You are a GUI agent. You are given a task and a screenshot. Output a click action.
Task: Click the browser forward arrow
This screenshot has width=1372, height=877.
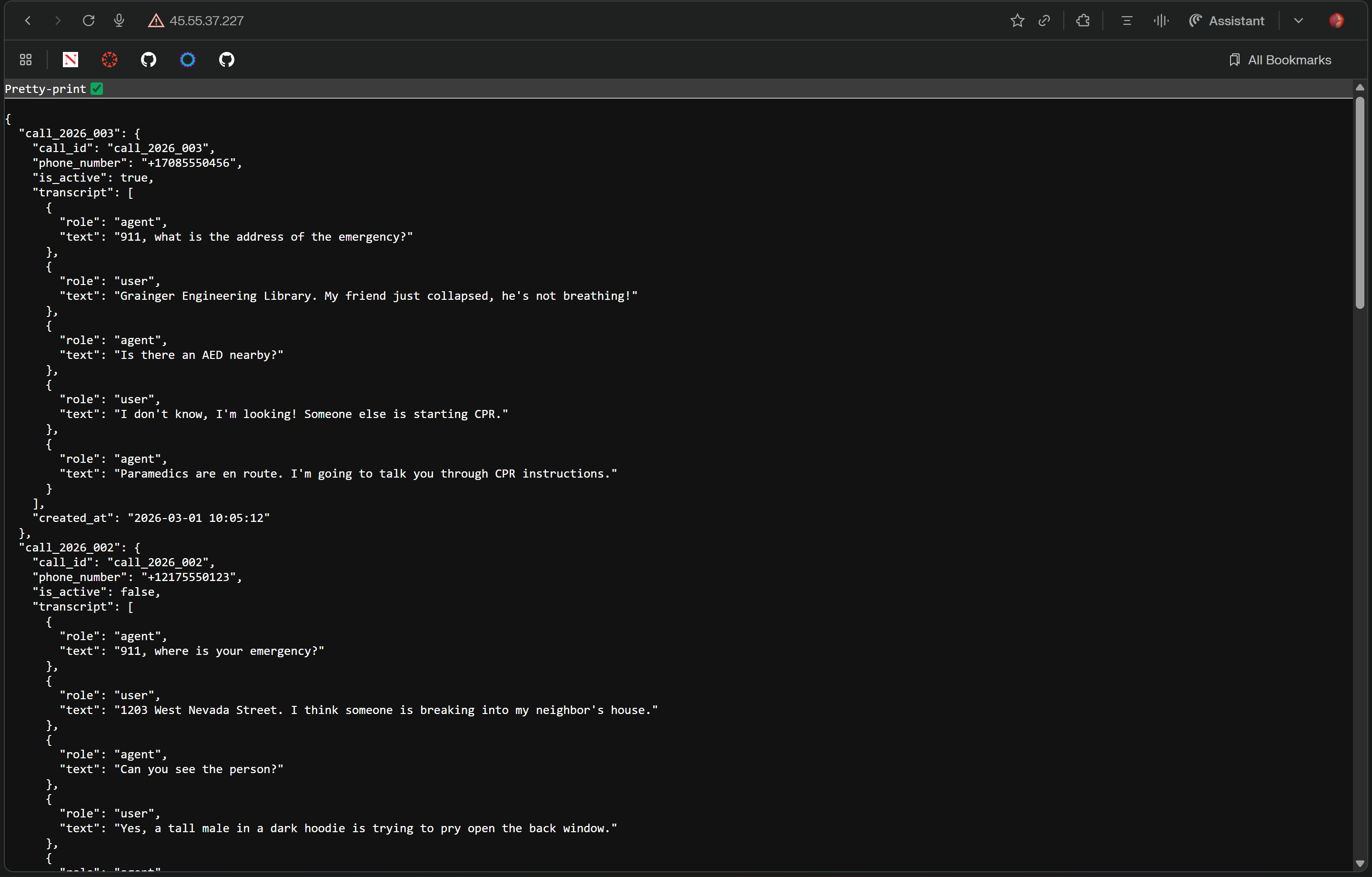[58, 20]
